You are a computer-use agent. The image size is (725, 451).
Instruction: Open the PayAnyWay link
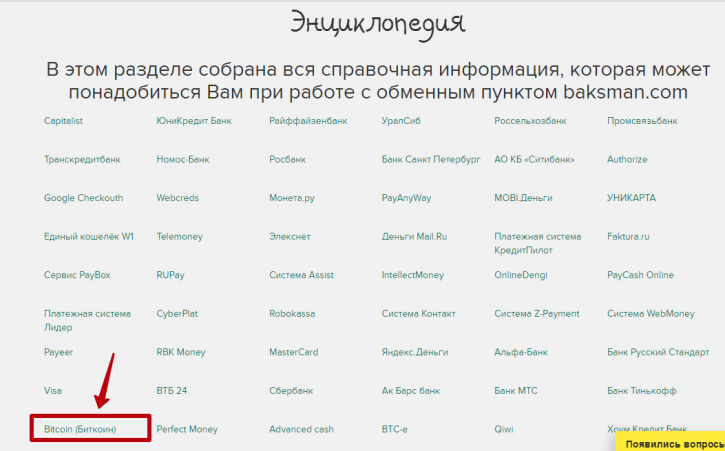click(x=406, y=198)
